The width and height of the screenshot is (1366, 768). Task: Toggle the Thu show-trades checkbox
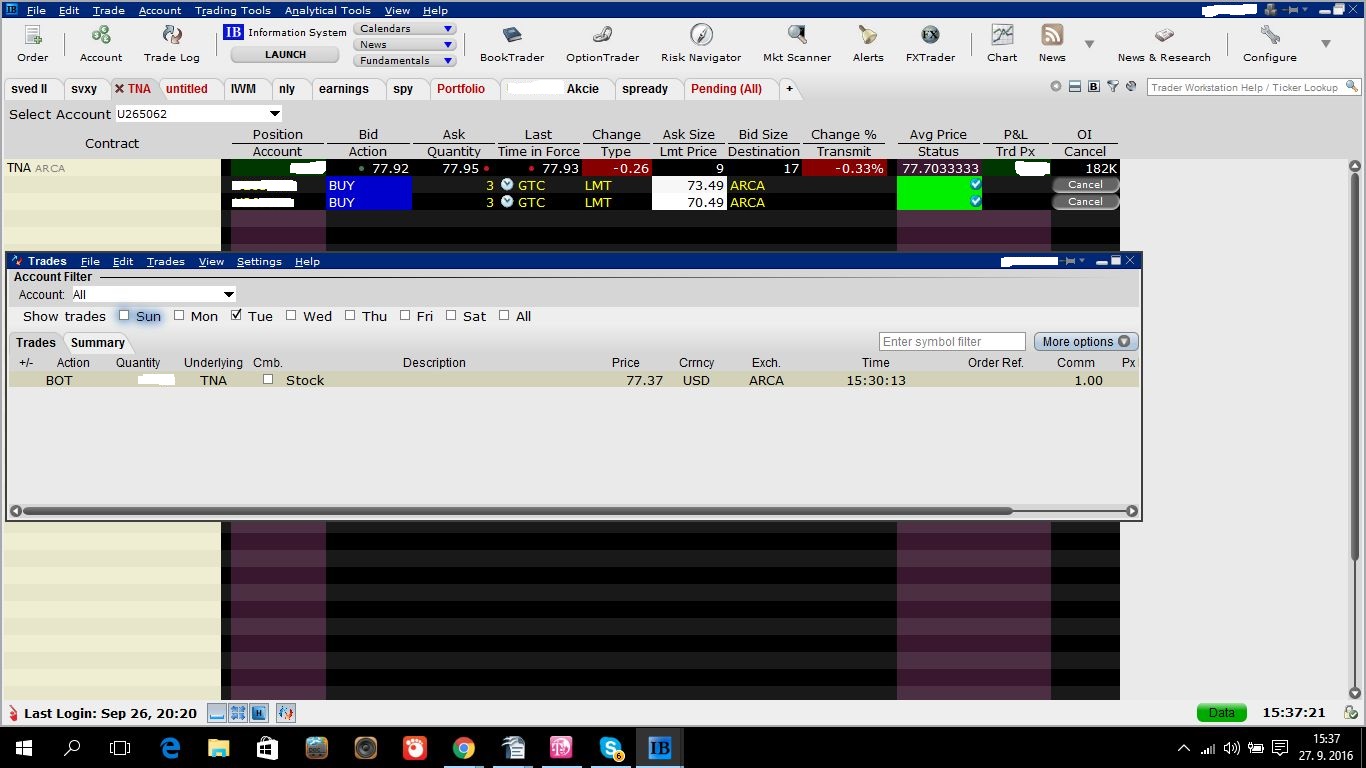[350, 315]
